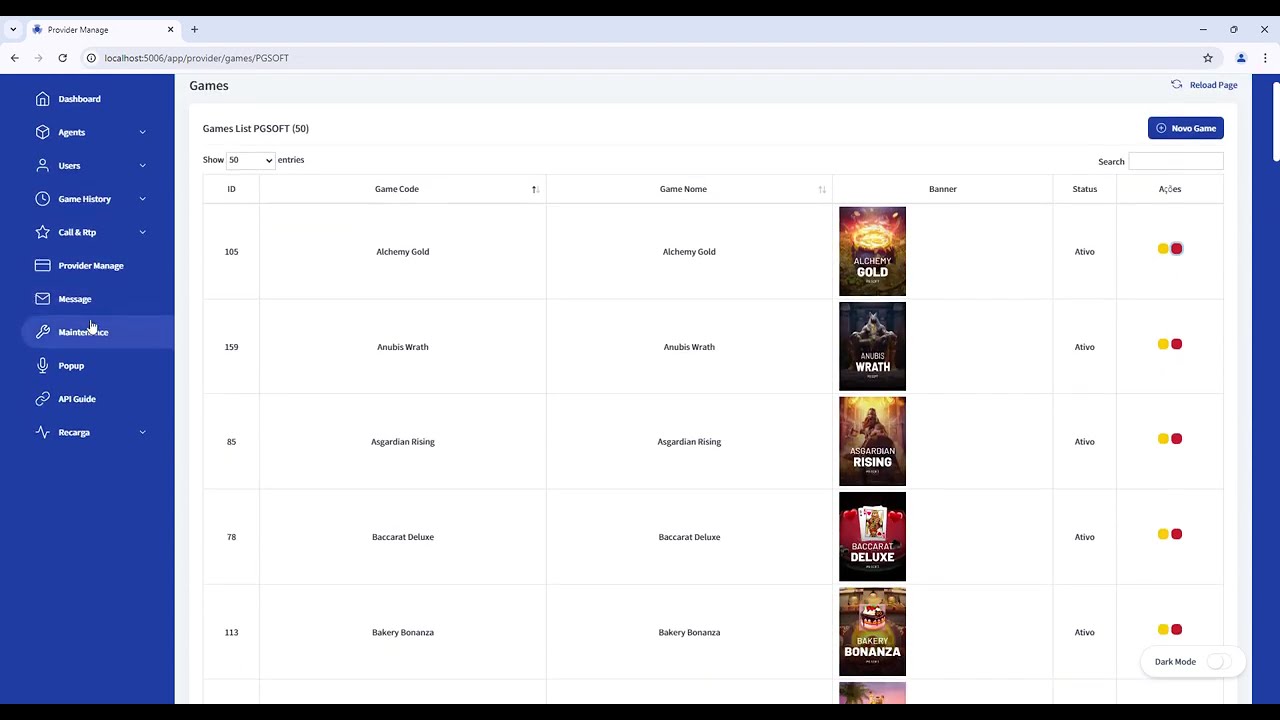
Task: Click yellow action icon for Alchemy Gold
Action: click(x=1163, y=249)
